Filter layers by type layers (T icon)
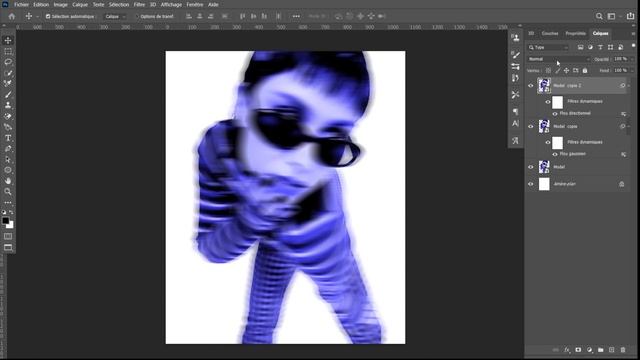The height and width of the screenshot is (360, 640). (x=600, y=47)
